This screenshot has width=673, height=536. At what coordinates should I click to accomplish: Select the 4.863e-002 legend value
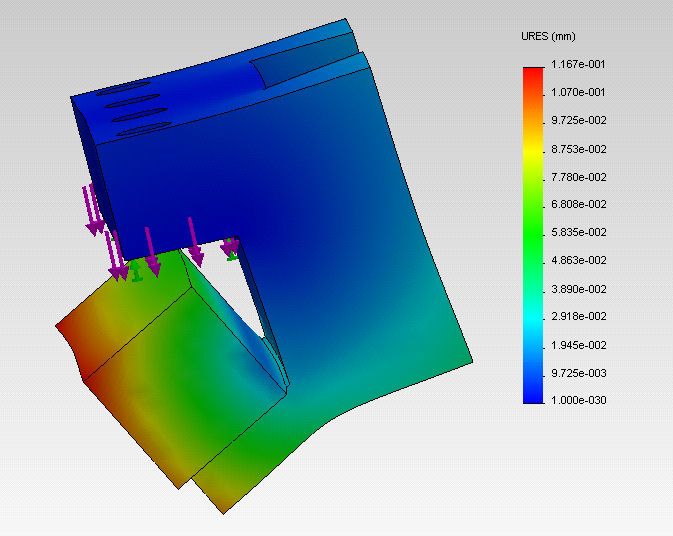579,260
